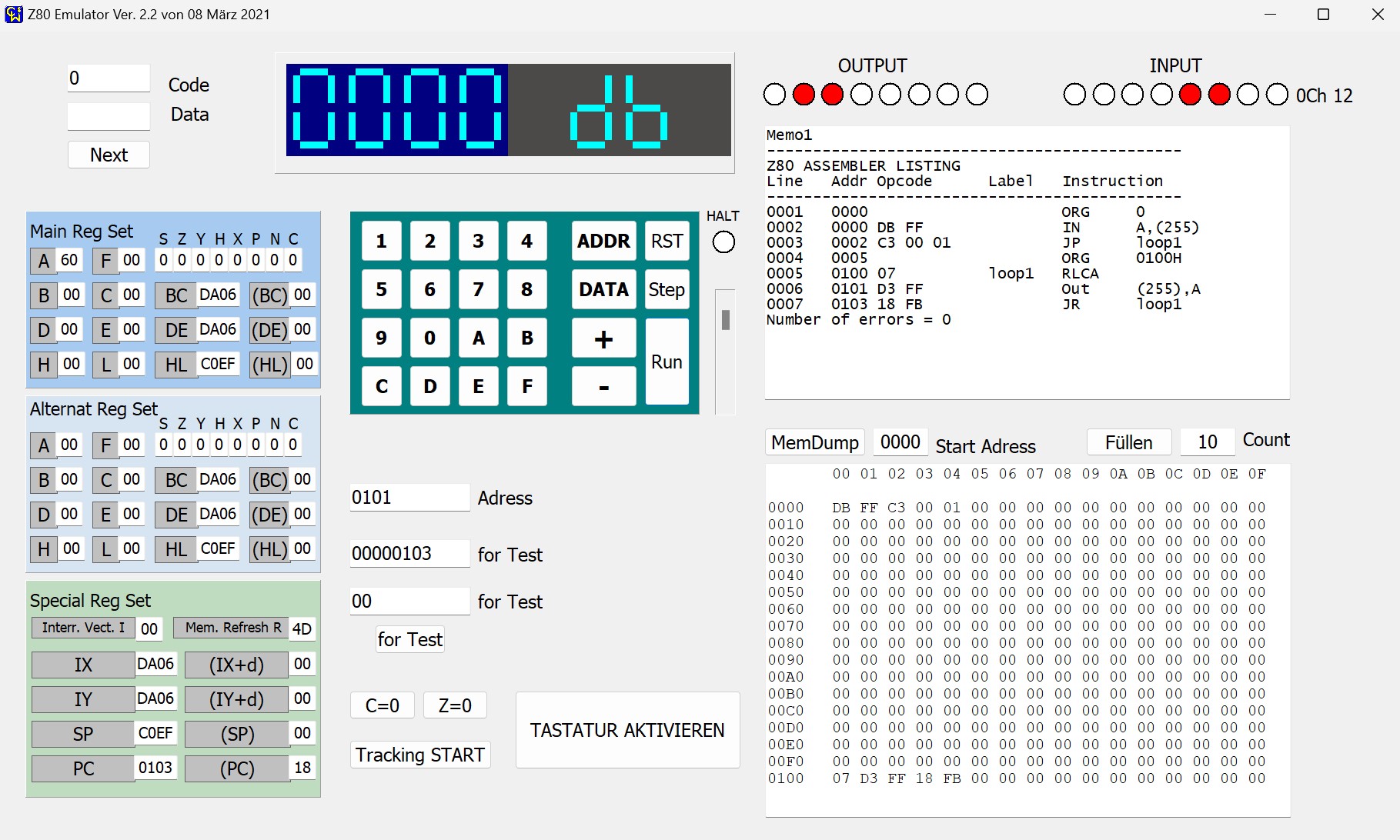This screenshot has height=840, width=1400.
Task: Select keypad hex key A
Action: coord(478,338)
